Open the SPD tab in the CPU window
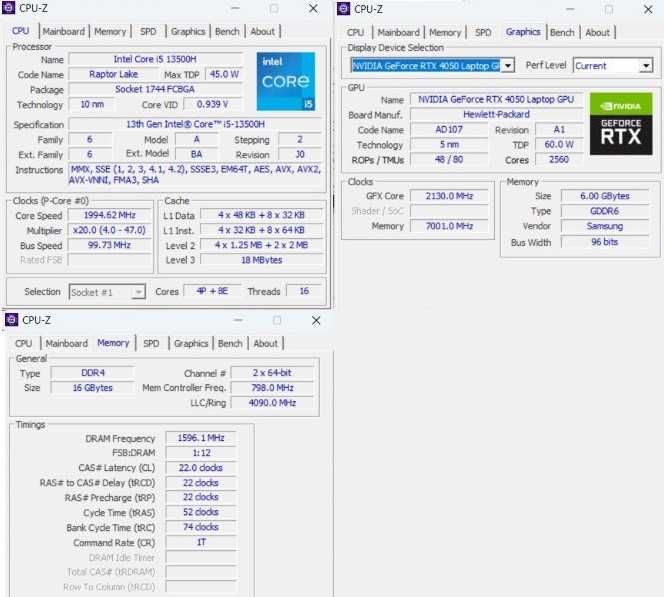 [148, 31]
